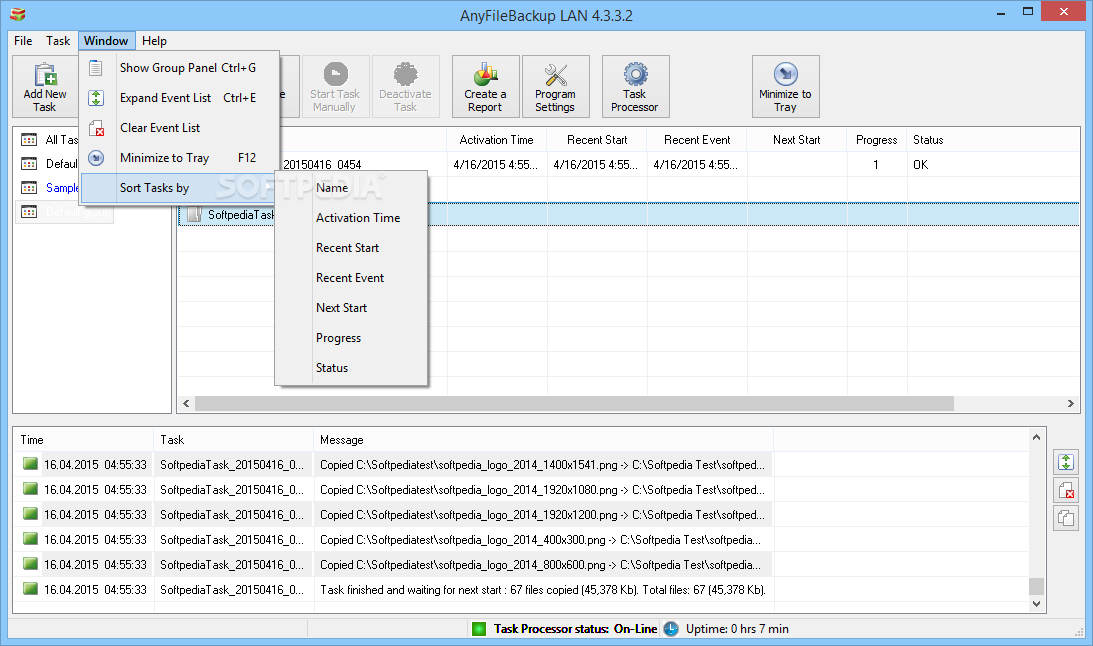Open the Task Processor
Screen dimensions: 1093x646
635,86
